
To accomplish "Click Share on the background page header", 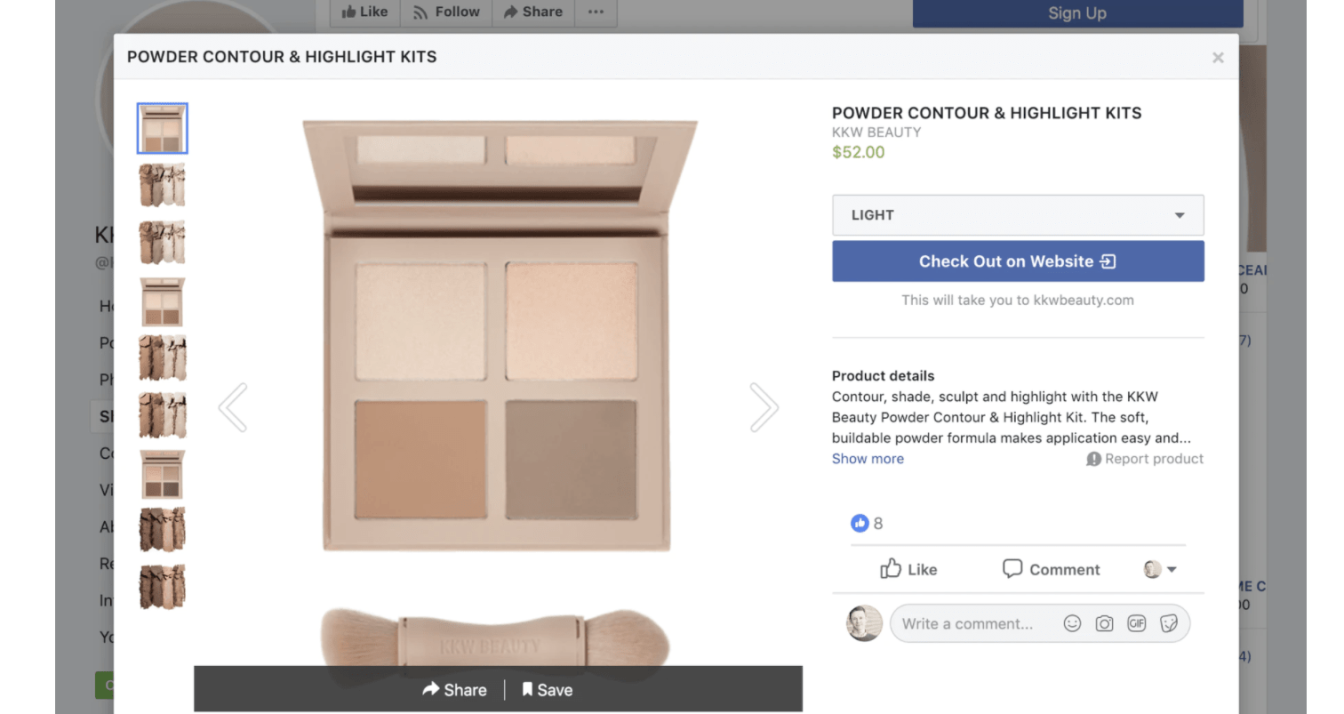I will point(533,12).
